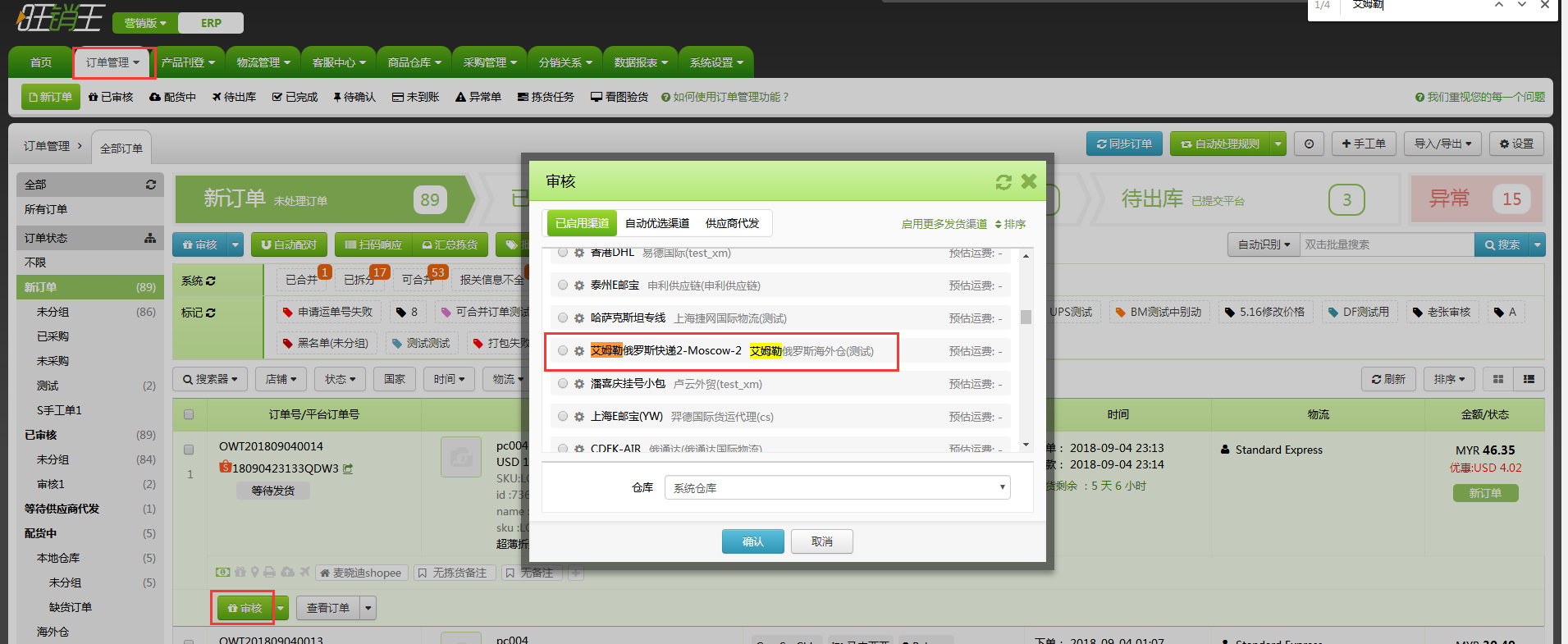Open 设置 settings button

click(1516, 144)
